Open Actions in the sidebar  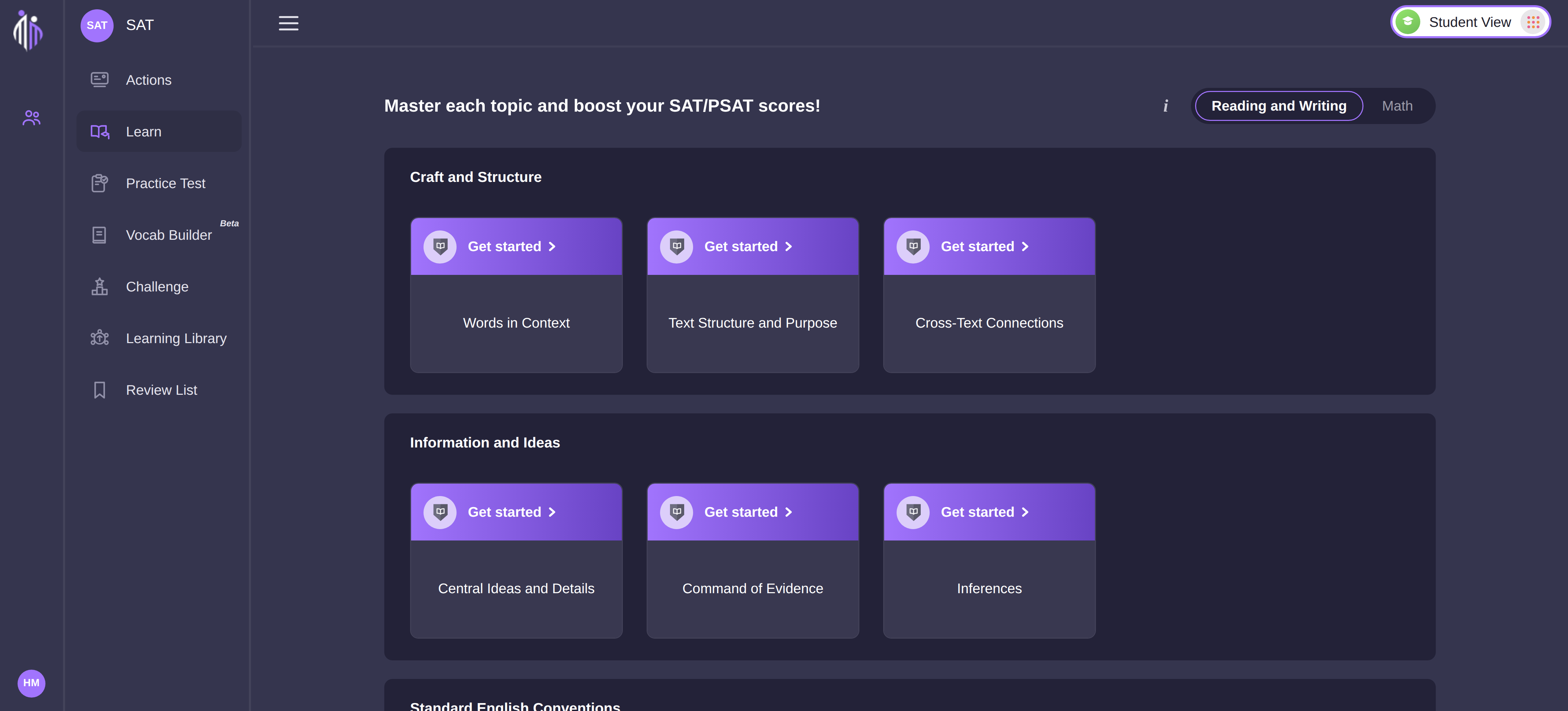click(x=159, y=80)
